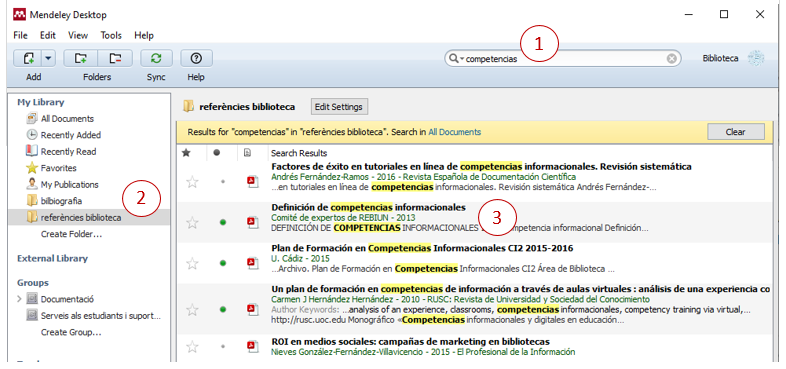Viewport: 786px width, 369px height.
Task: Click the create new folder icon
Action: coord(81,59)
